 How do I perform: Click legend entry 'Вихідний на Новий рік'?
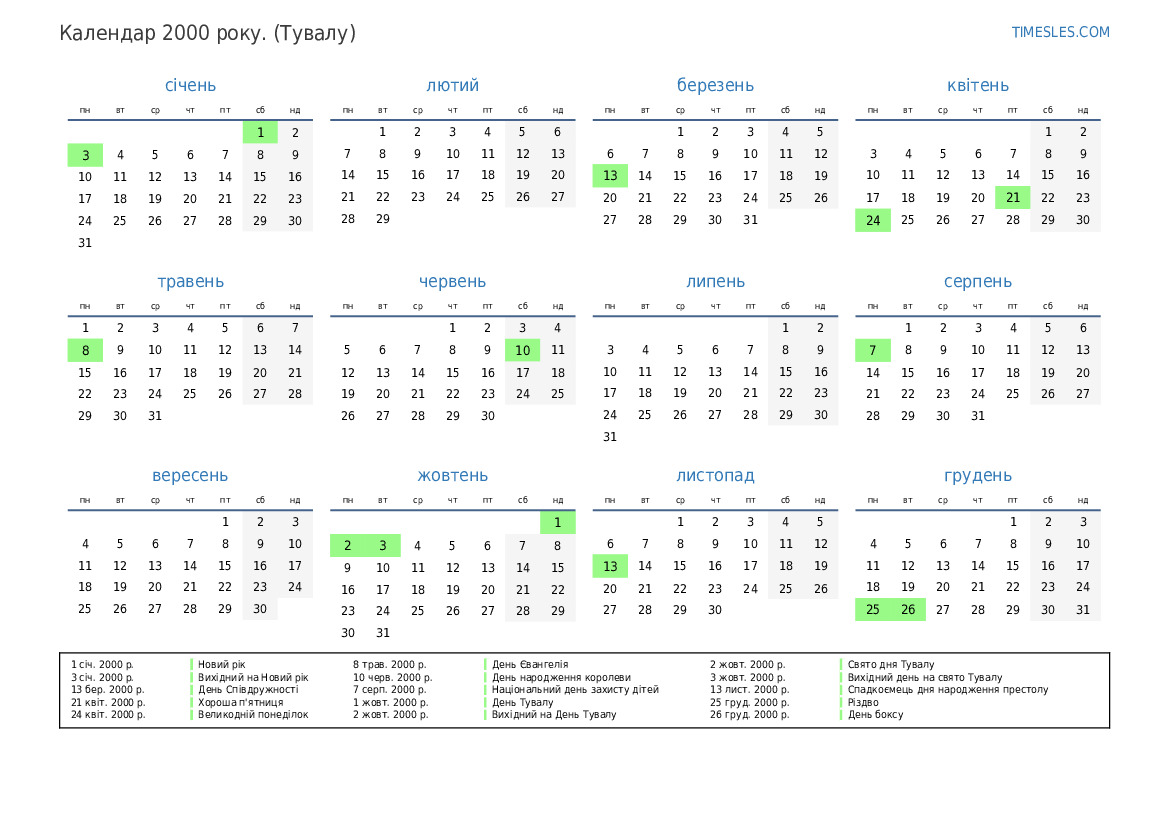253,677
